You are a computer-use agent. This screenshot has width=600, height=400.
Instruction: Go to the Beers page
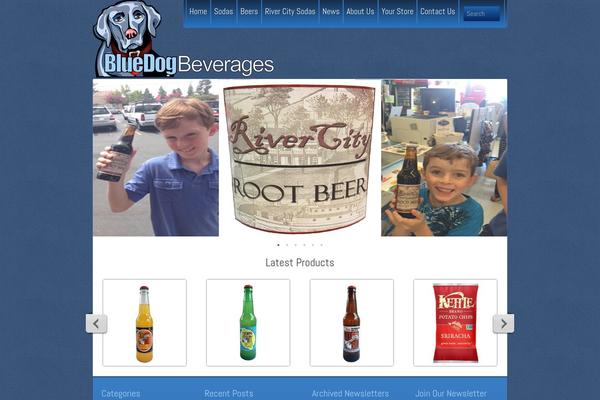249,11
